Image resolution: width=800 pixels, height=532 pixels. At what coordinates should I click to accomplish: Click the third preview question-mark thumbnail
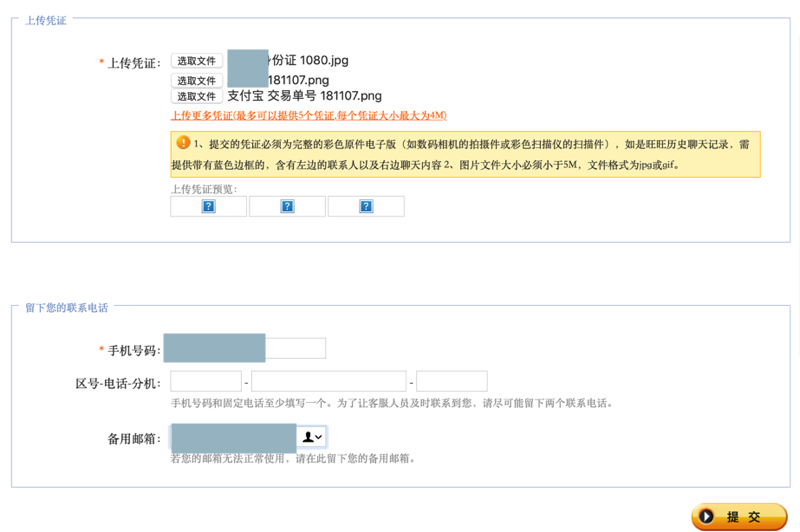point(366,207)
